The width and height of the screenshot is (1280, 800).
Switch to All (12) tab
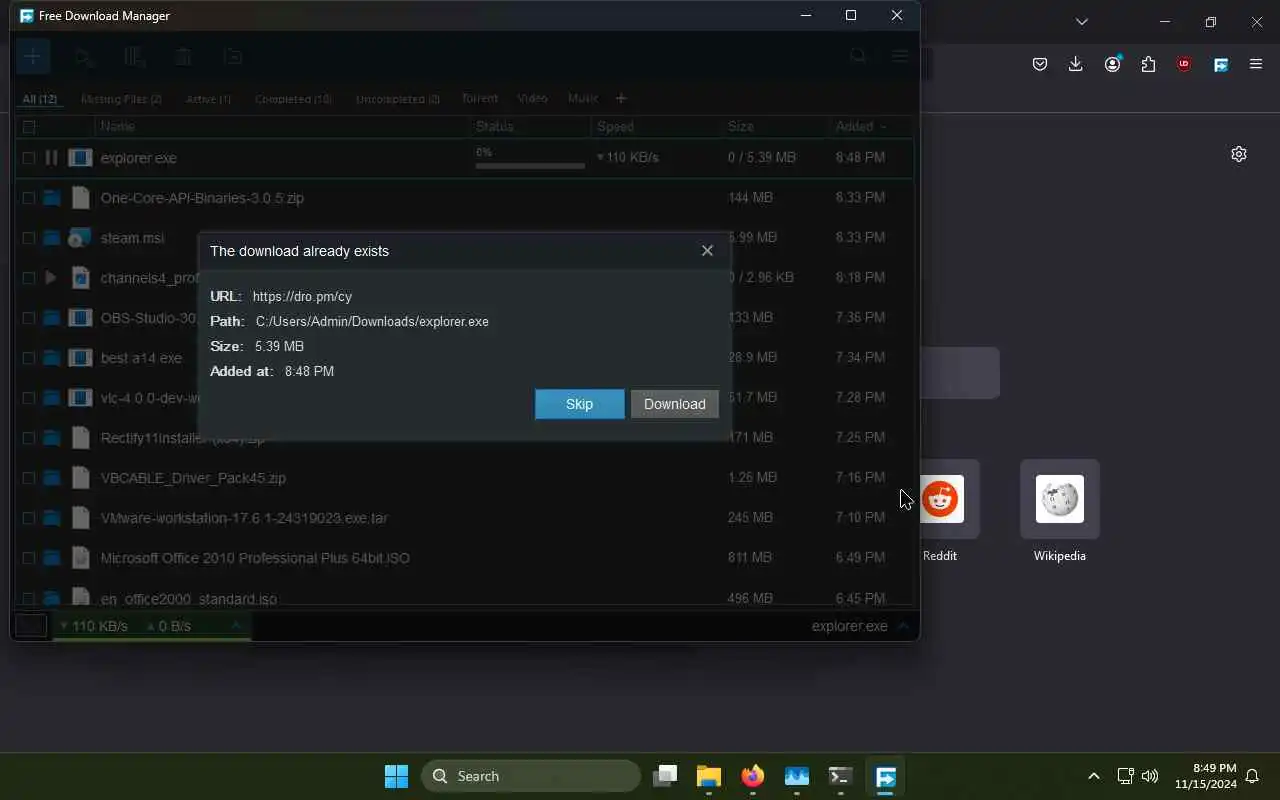pos(40,99)
